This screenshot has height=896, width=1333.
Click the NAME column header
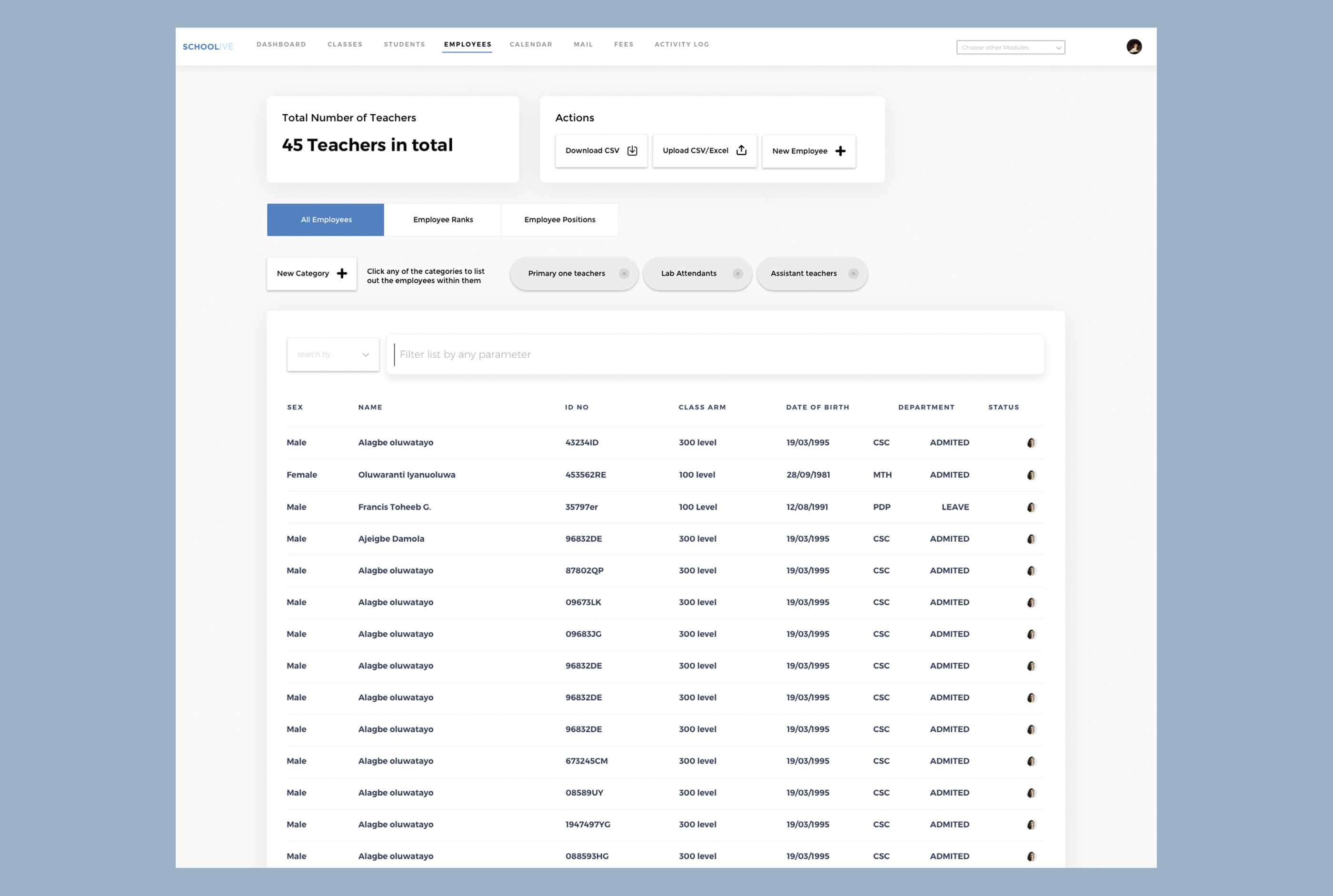click(370, 408)
